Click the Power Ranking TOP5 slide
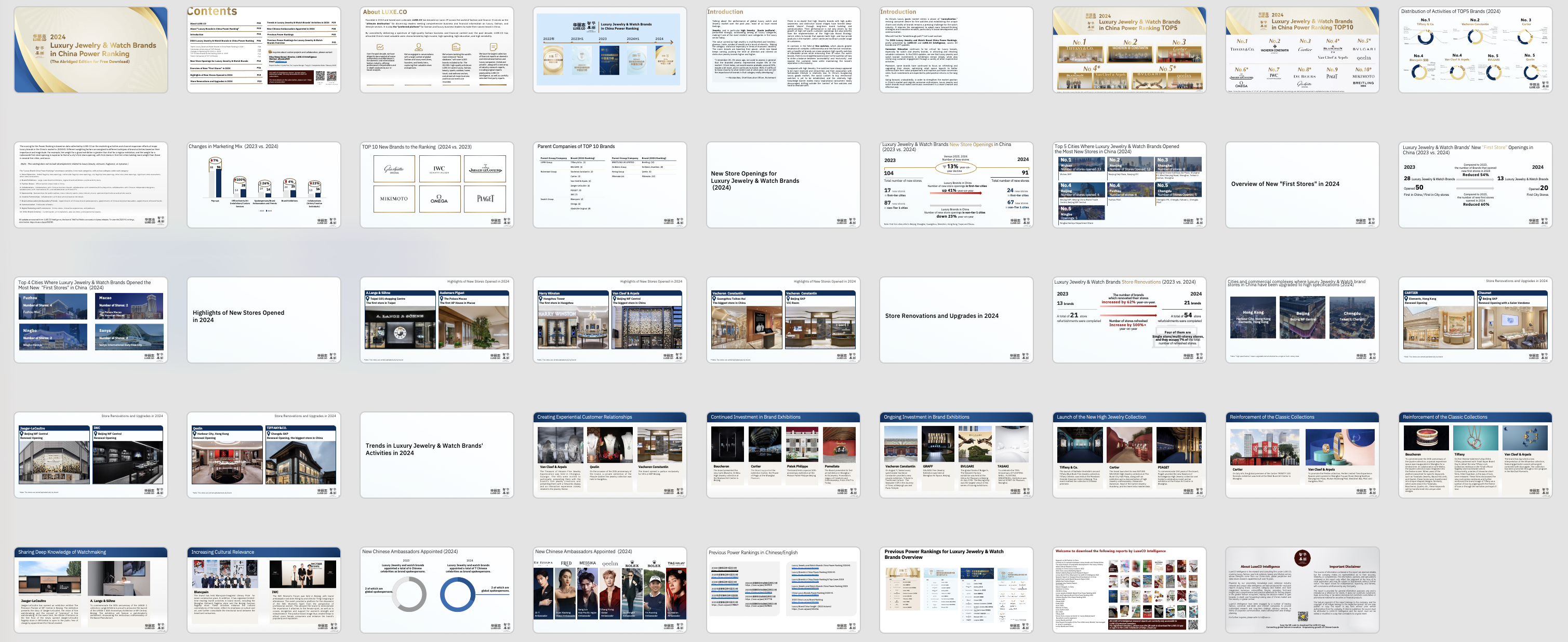 pos(1129,50)
